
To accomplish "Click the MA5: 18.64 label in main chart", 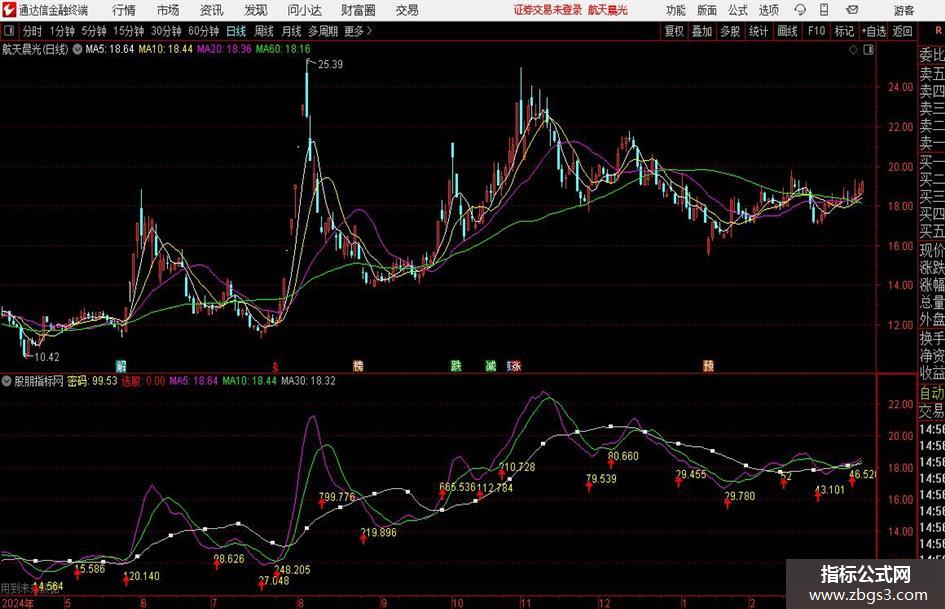I will click(110, 49).
